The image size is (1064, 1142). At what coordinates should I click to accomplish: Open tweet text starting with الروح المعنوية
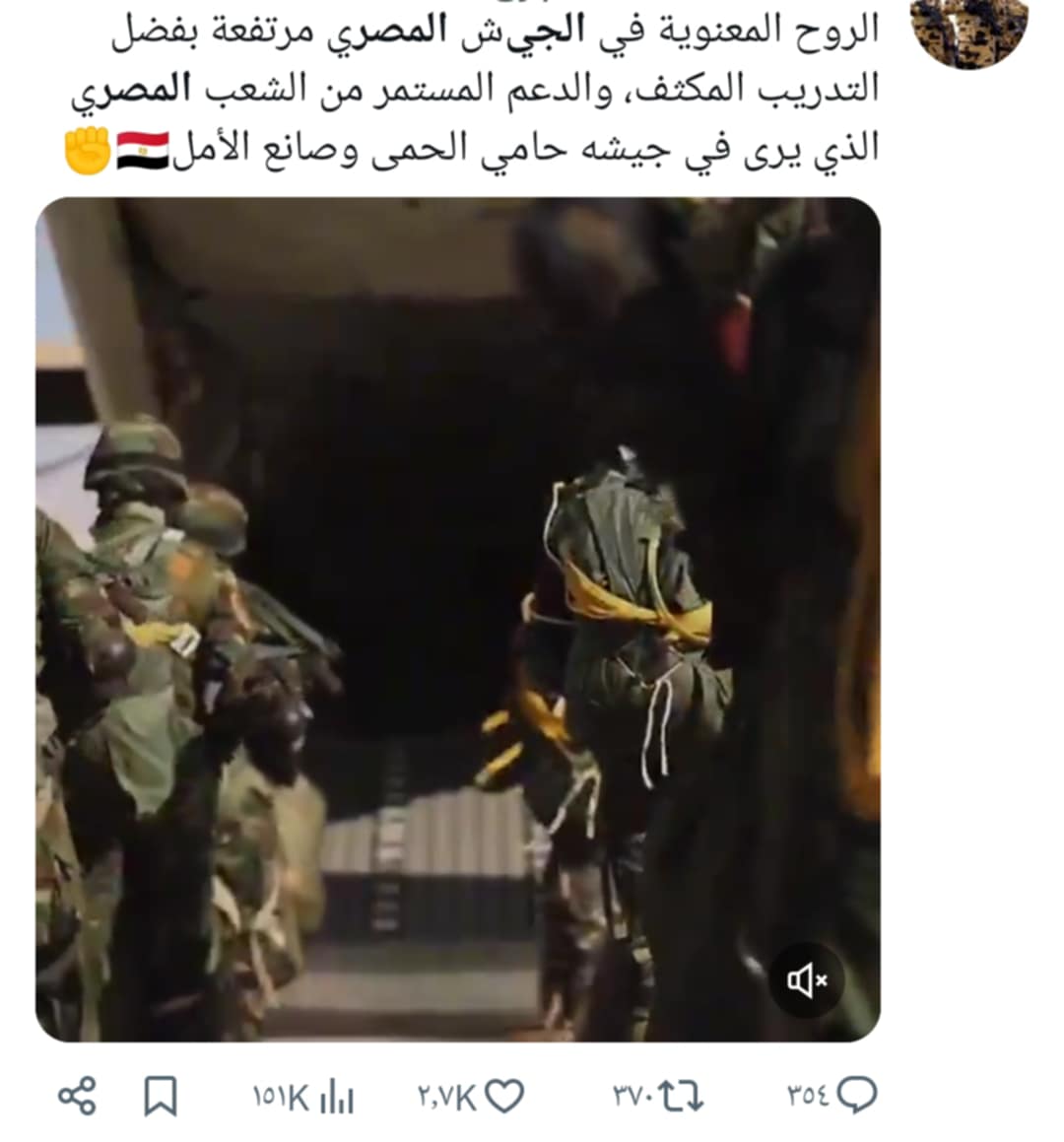pos(475,91)
